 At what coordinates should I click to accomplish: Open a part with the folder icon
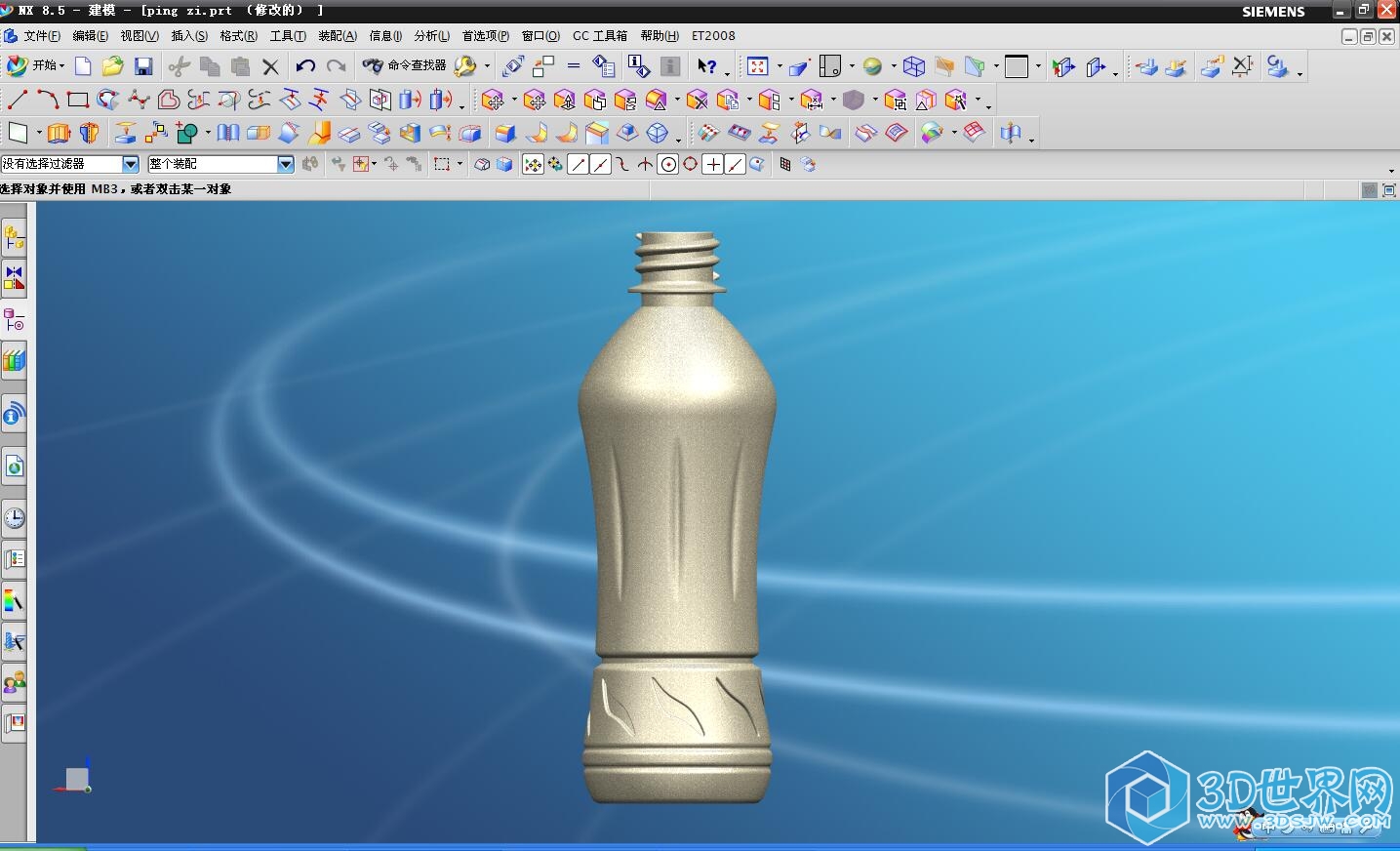tap(113, 66)
